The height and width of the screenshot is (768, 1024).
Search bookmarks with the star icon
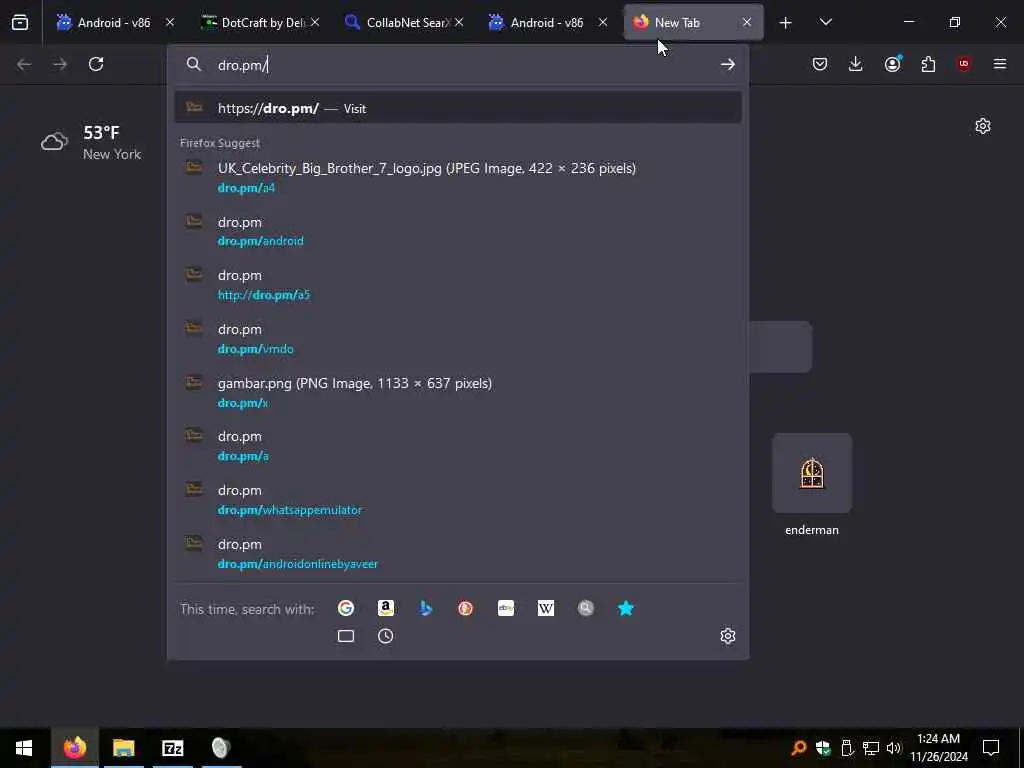point(626,609)
